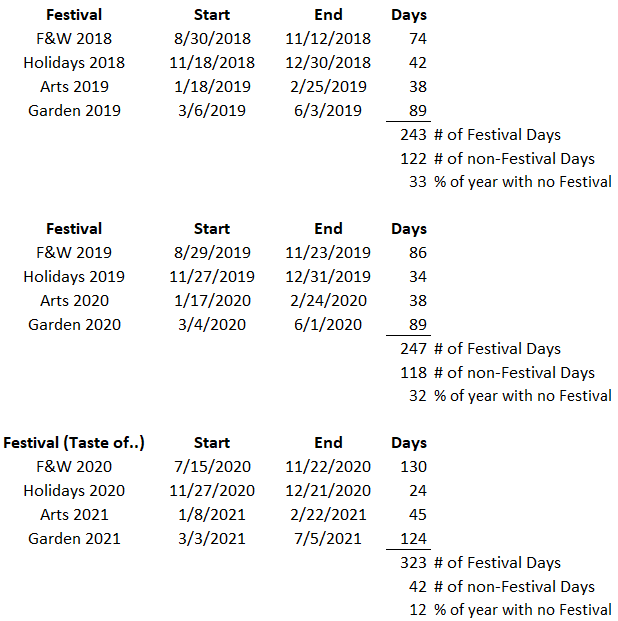Select the Holidays 2020 days value 24
Screen dimensions: 618x621
(x=417, y=491)
